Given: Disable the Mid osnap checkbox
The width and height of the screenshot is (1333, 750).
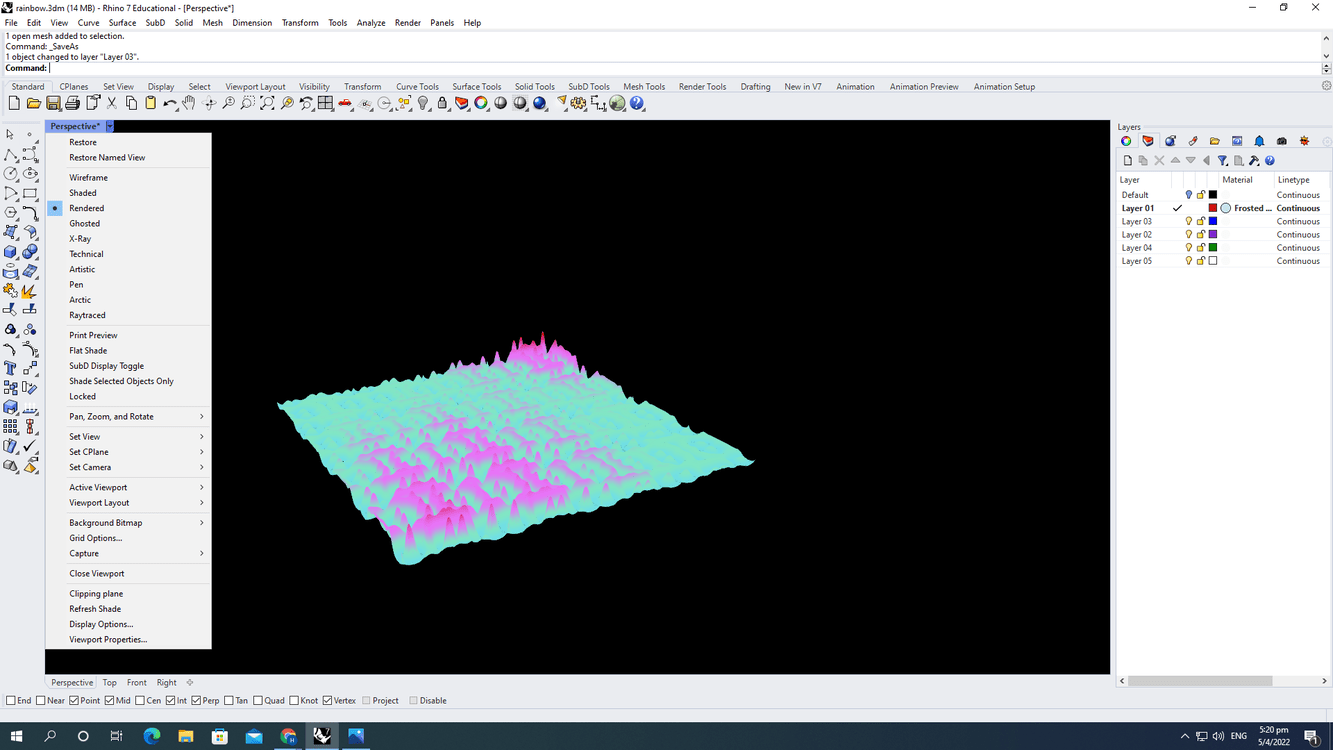Looking at the screenshot, I should click(x=110, y=701).
